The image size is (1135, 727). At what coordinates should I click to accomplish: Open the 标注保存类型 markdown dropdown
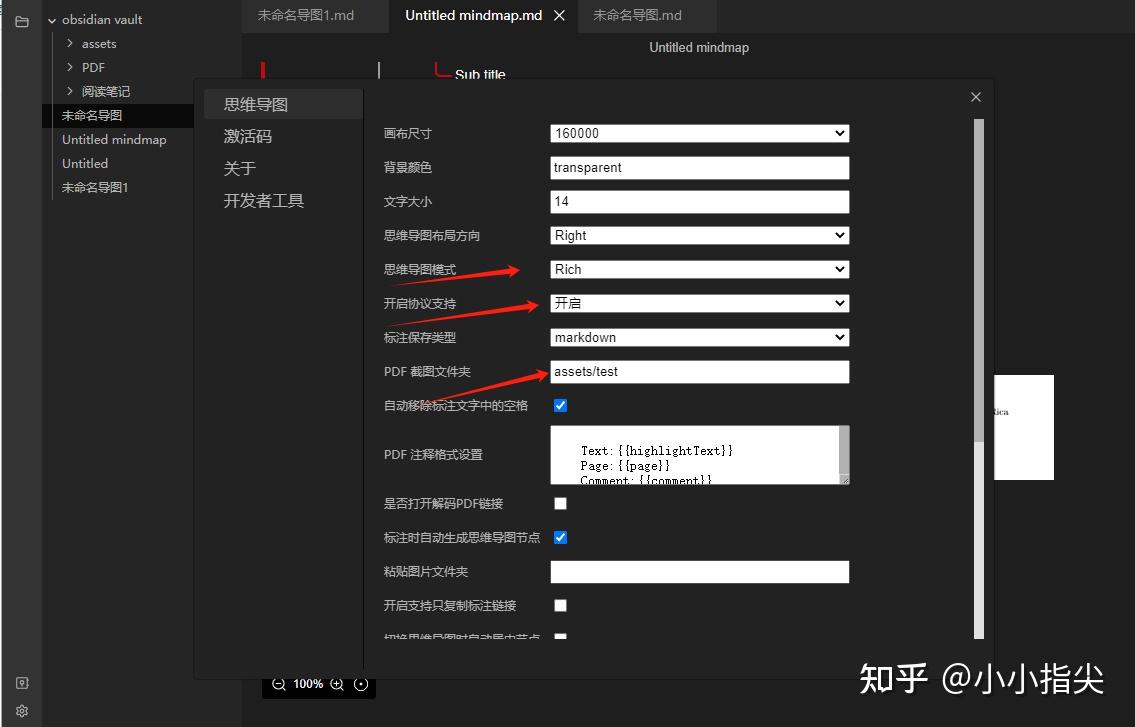698,337
